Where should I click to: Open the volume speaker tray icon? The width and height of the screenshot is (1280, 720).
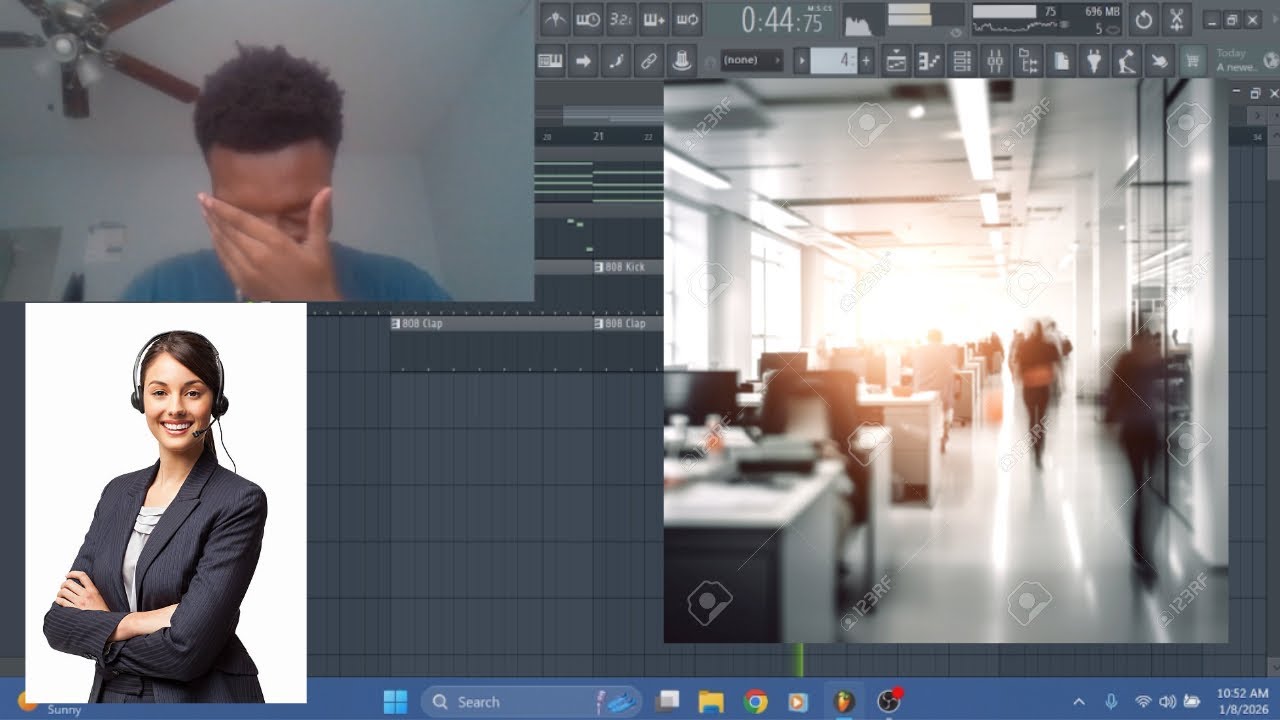tap(1167, 702)
